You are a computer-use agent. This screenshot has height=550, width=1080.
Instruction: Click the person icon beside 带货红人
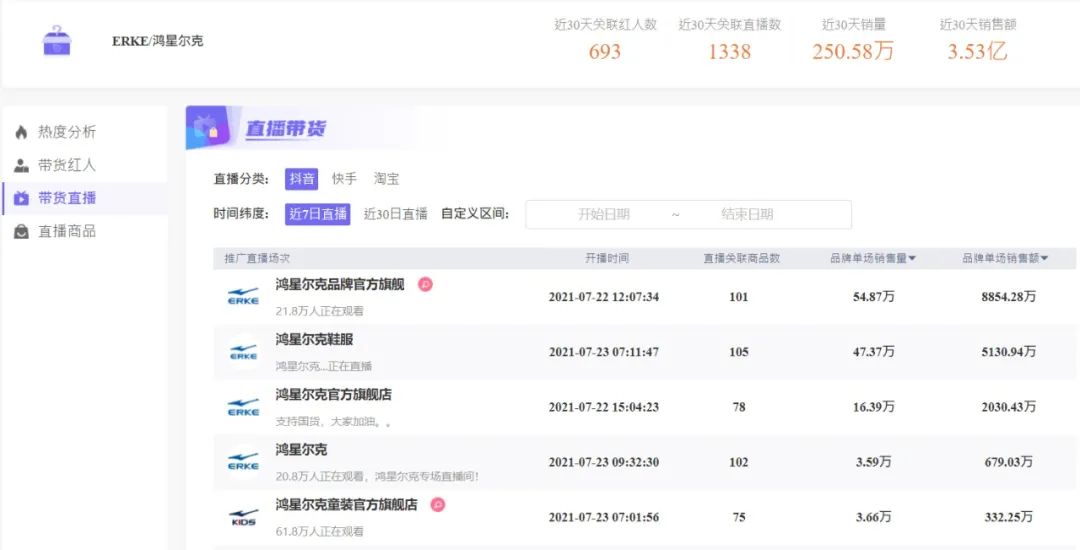pyautogui.click(x=21, y=165)
